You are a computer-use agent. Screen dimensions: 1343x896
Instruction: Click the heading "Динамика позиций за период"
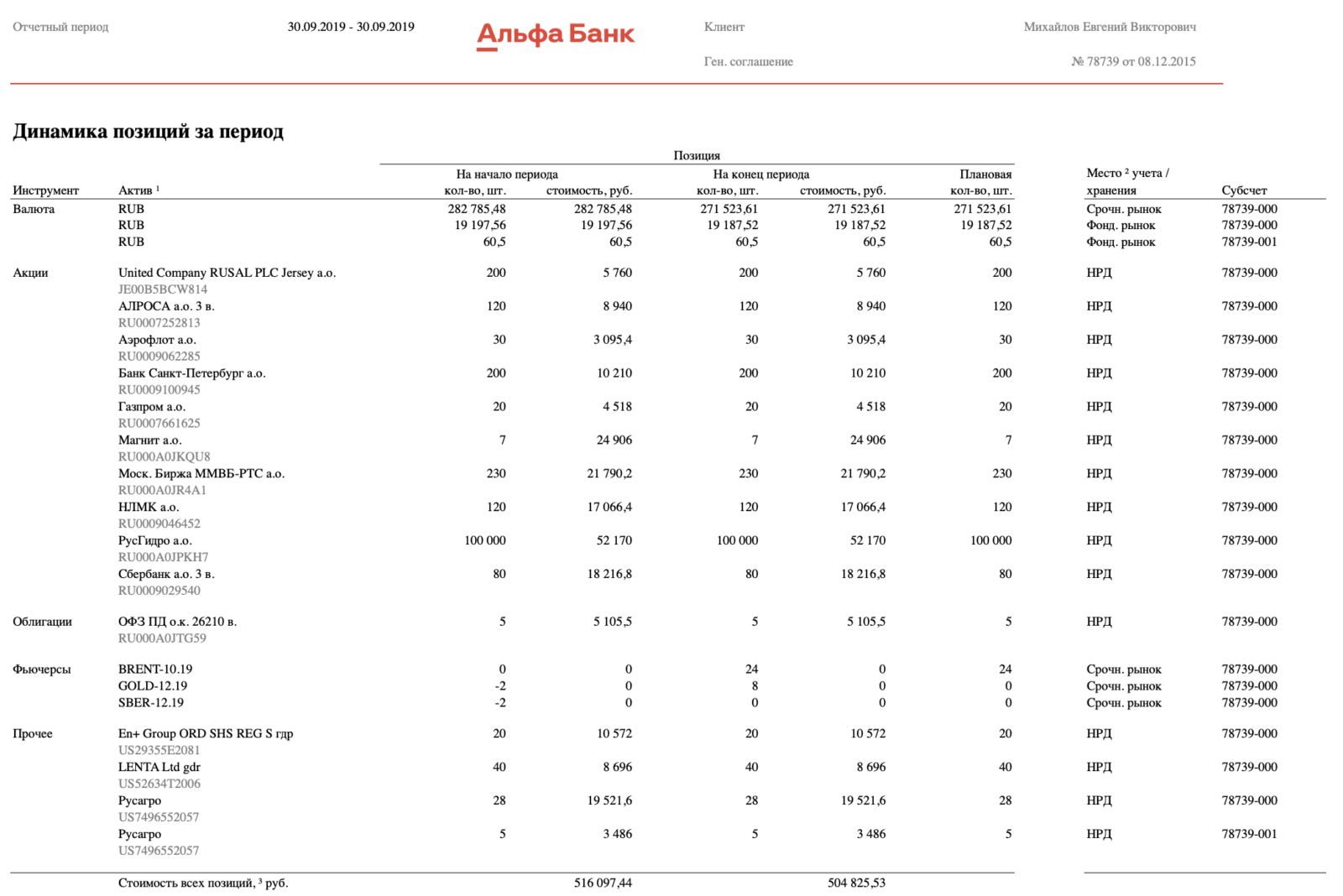click(x=148, y=131)
